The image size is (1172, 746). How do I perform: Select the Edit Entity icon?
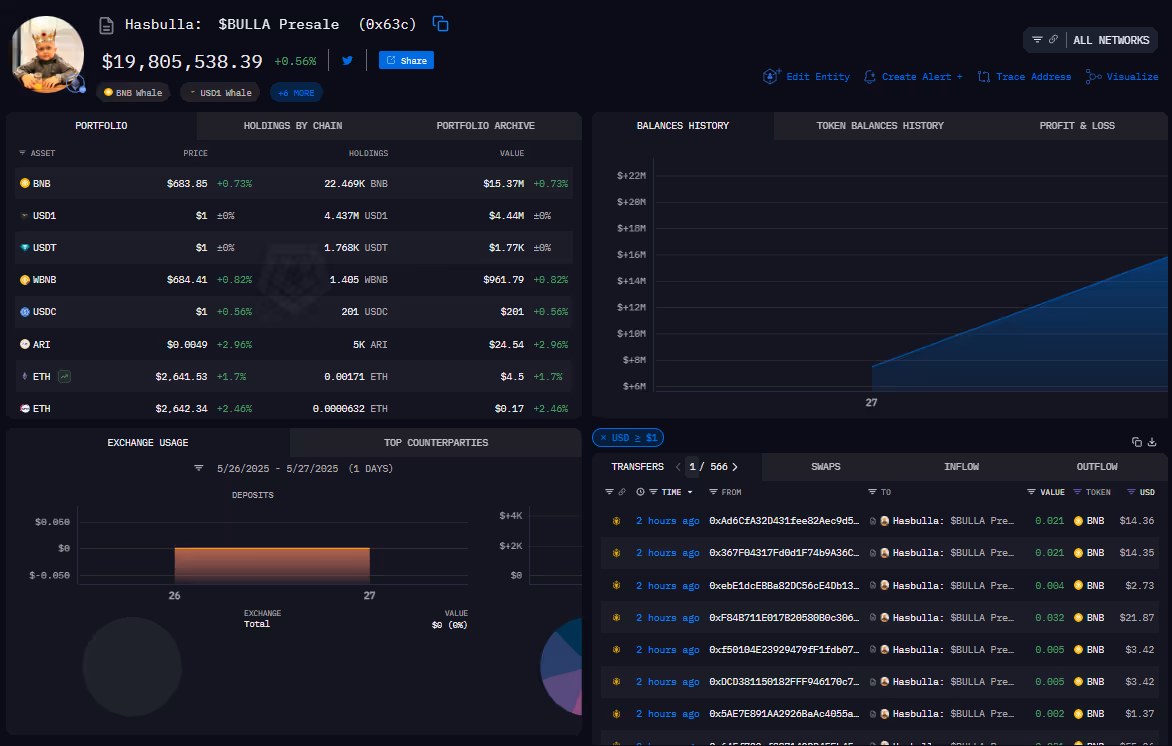click(x=770, y=76)
